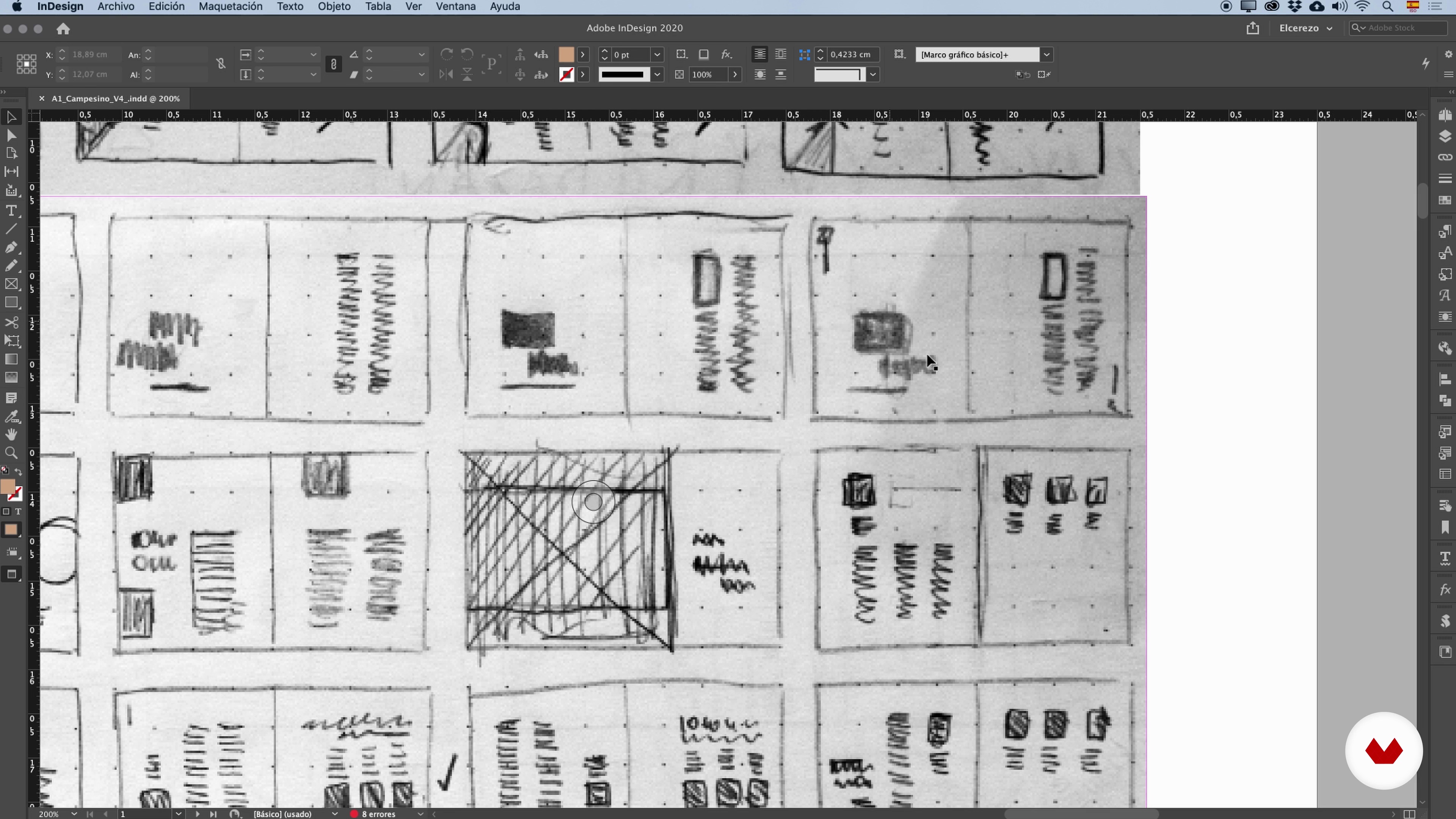Select the Gap tool
Viewport: 1456px width, 819px height.
(x=11, y=171)
